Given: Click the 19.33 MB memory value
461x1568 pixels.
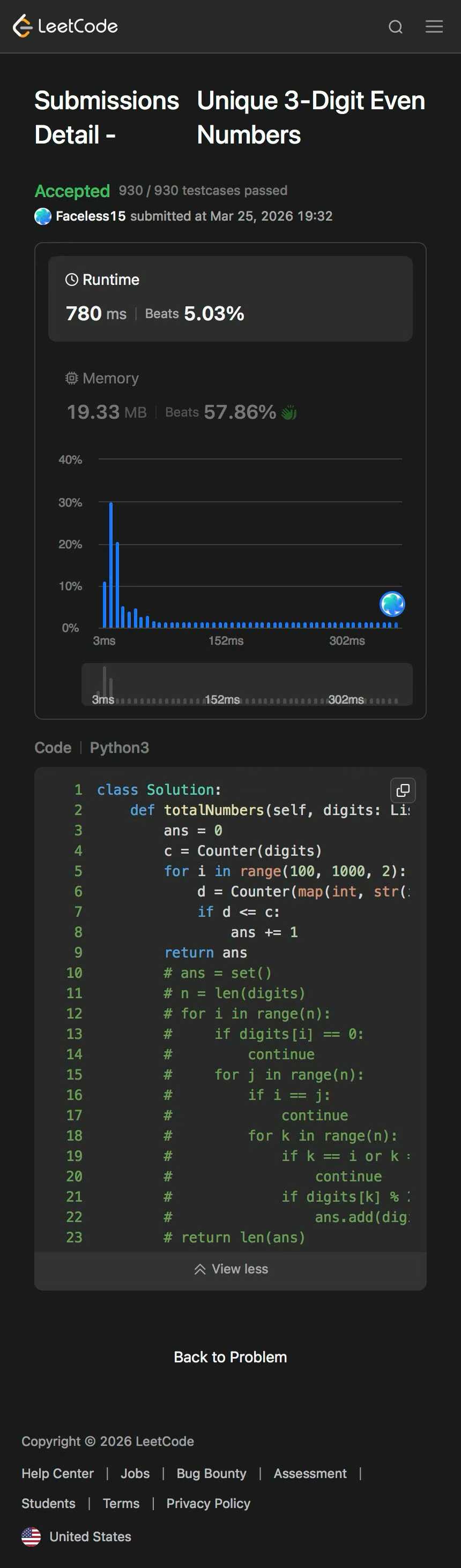Looking at the screenshot, I should (107, 412).
